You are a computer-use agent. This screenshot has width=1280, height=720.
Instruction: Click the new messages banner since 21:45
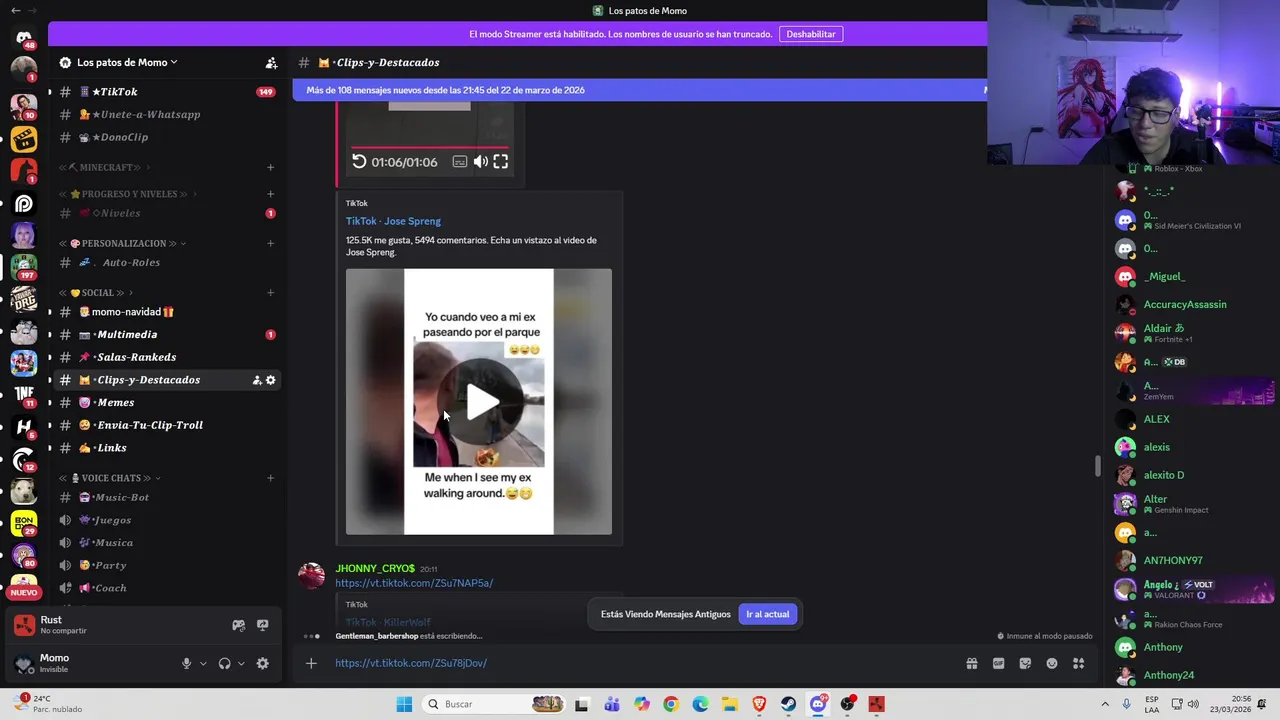tap(640, 90)
